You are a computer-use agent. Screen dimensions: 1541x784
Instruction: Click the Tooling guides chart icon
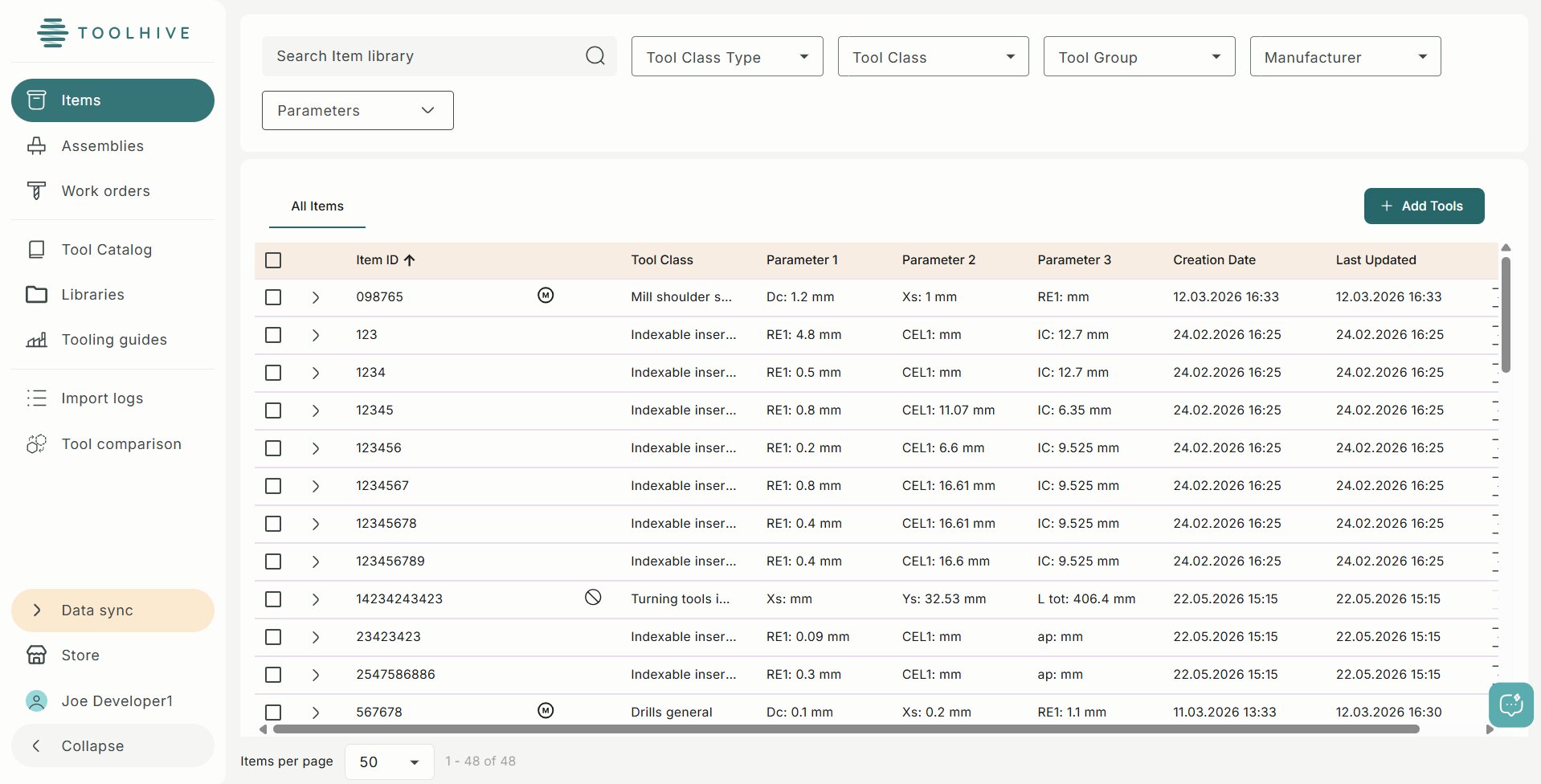[36, 340]
